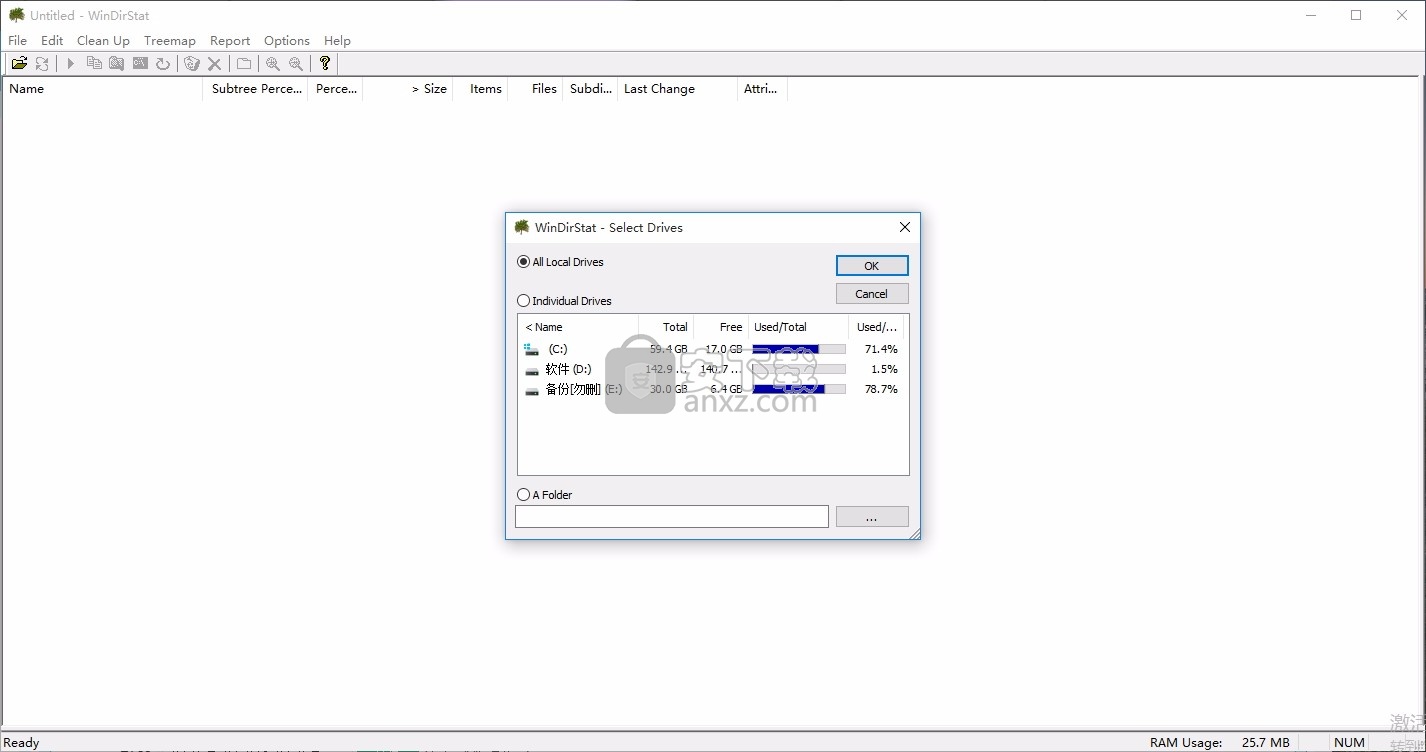Image resolution: width=1426 pixels, height=752 pixels.
Task: Click the Subdirs column header
Action: click(x=591, y=89)
